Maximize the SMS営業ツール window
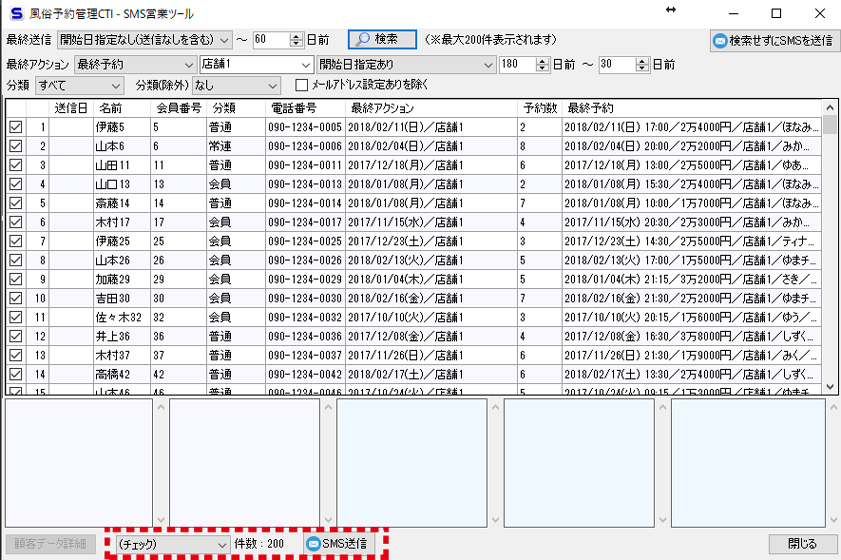 776,14
